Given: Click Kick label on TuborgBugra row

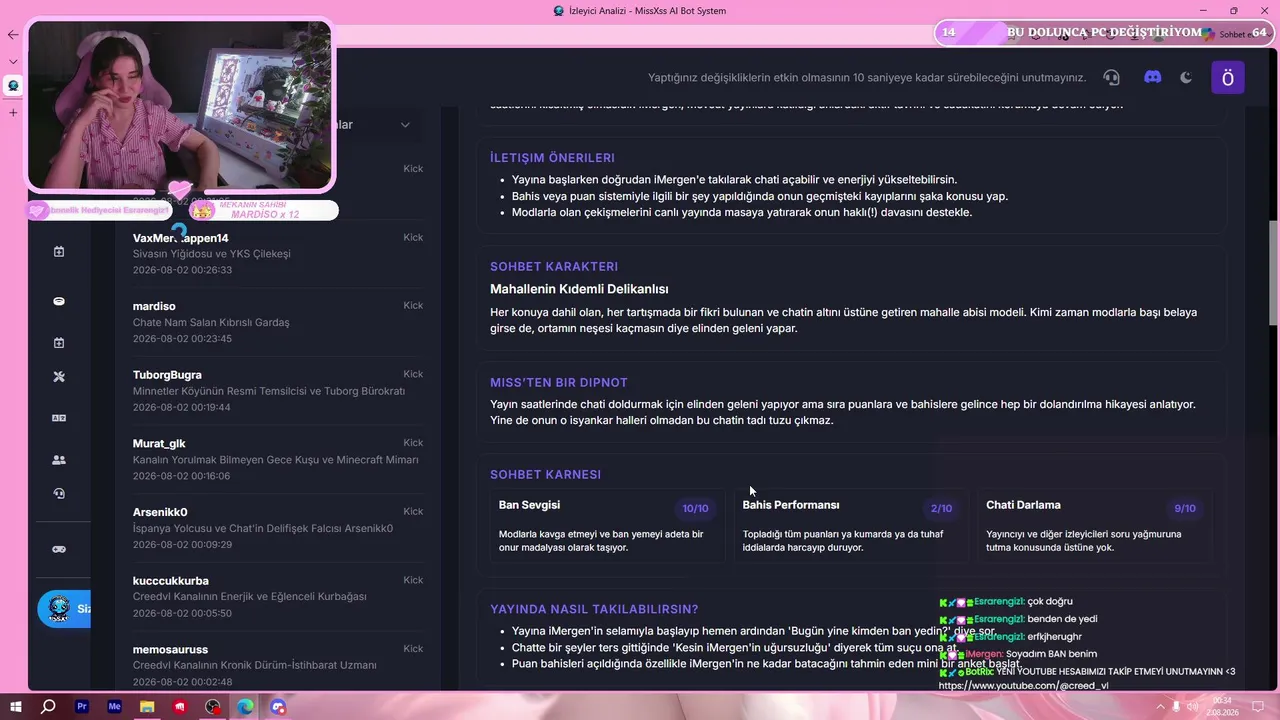Looking at the screenshot, I should [413, 374].
